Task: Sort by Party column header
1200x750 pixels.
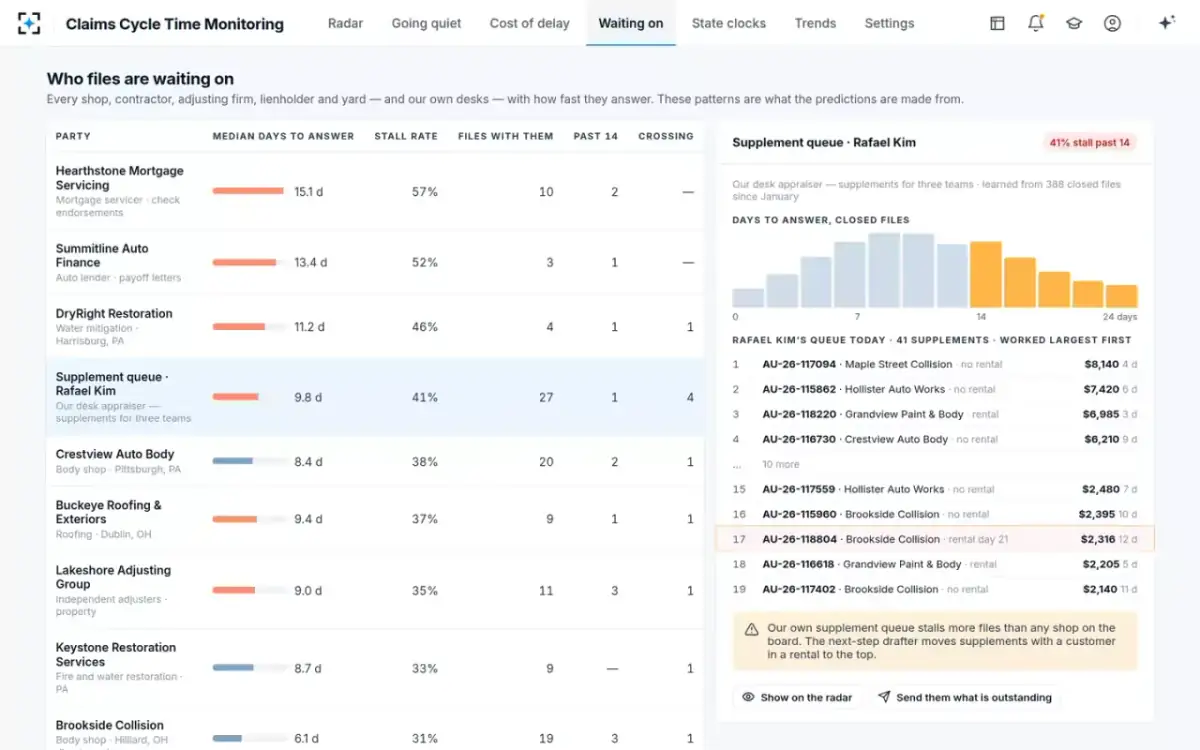Action: (x=73, y=136)
